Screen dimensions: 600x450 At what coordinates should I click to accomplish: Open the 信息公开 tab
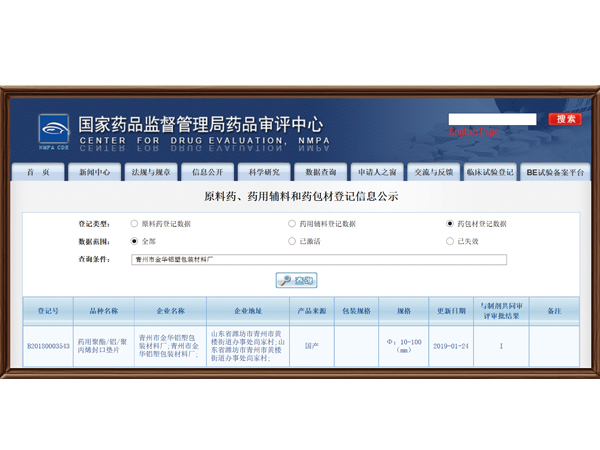207,172
